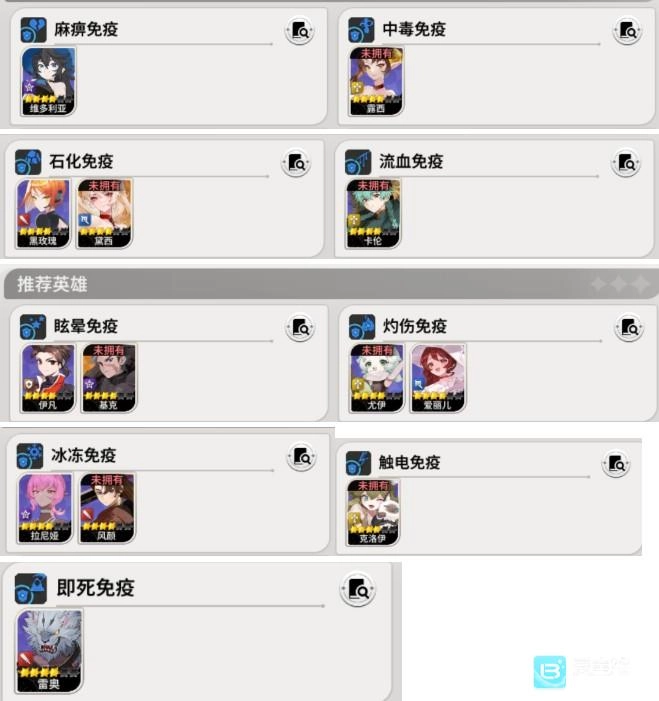Select the 卡伦 hero portrait
The image size is (659, 701).
(x=373, y=214)
